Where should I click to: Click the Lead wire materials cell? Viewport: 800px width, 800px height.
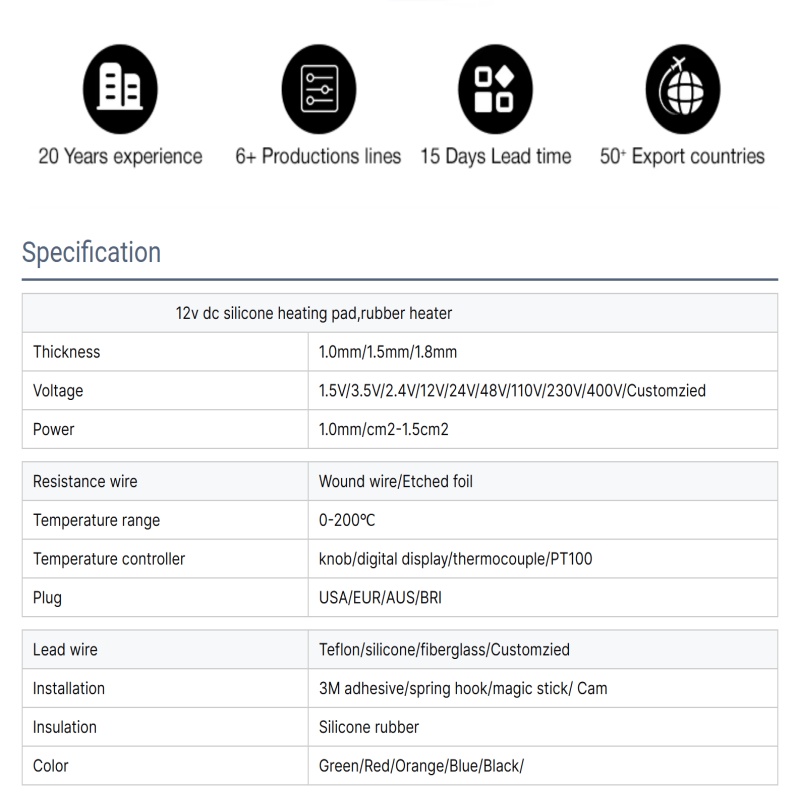tap(444, 650)
